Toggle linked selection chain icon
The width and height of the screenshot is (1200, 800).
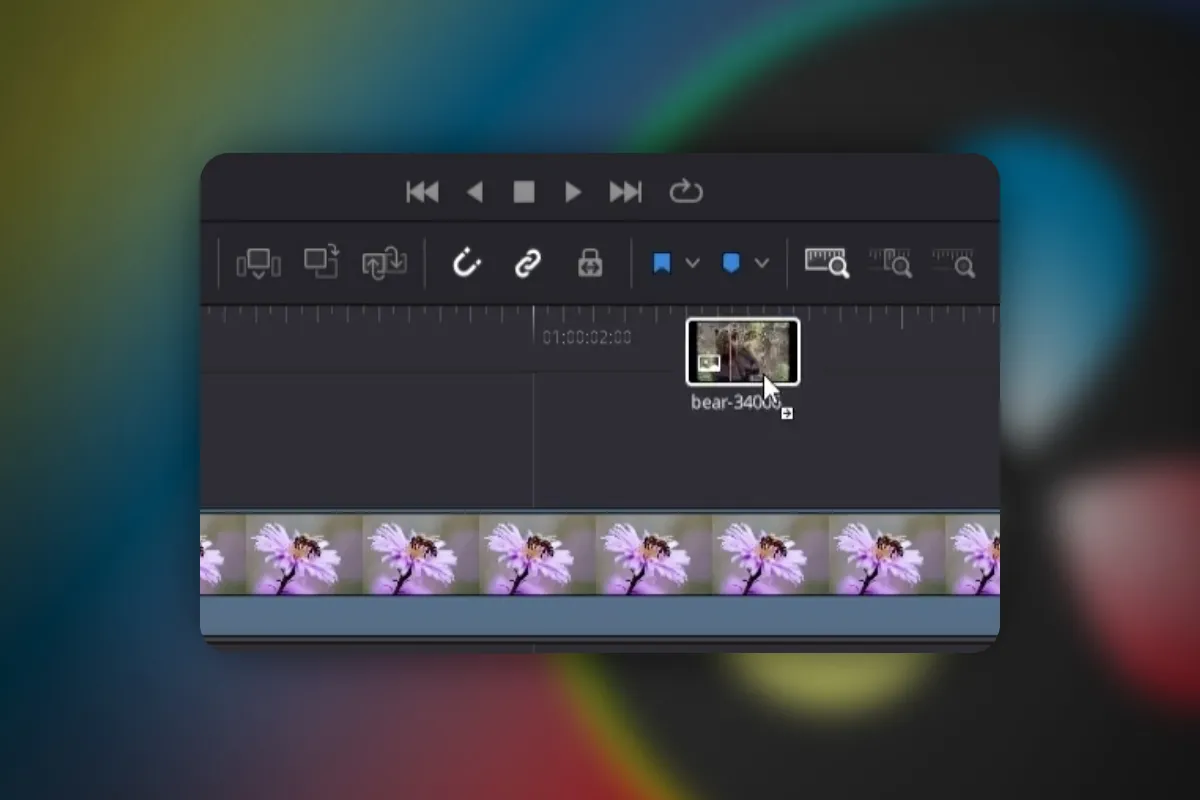[527, 264]
